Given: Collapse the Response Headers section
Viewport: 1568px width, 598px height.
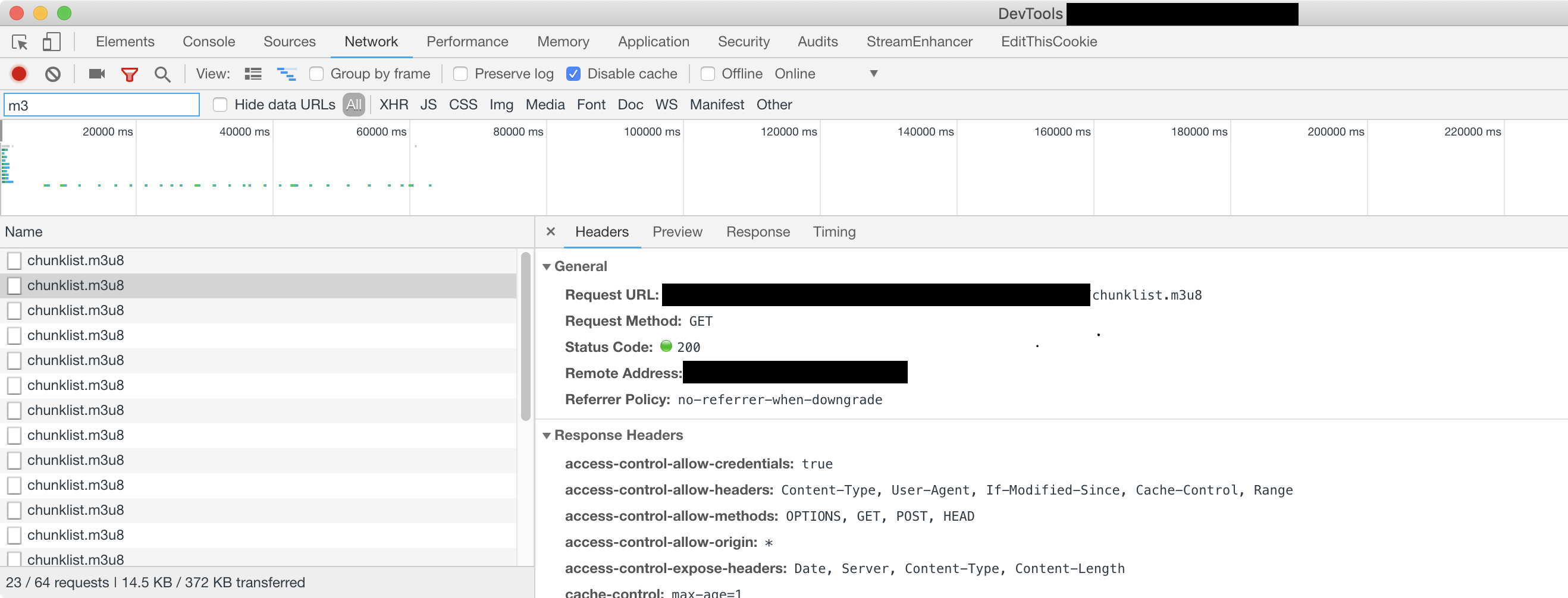Looking at the screenshot, I should pos(547,436).
